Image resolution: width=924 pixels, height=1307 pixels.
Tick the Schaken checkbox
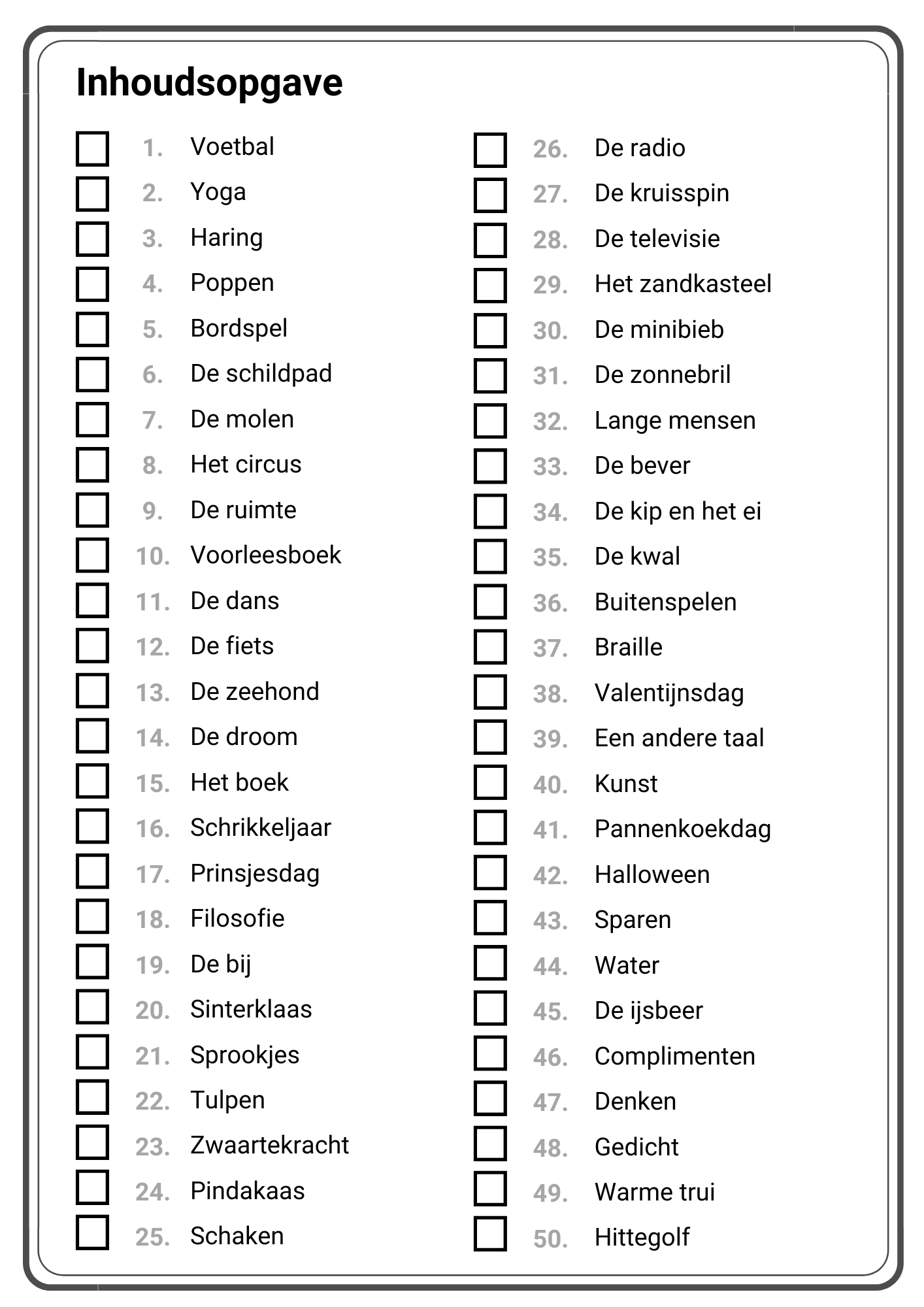point(92,1233)
